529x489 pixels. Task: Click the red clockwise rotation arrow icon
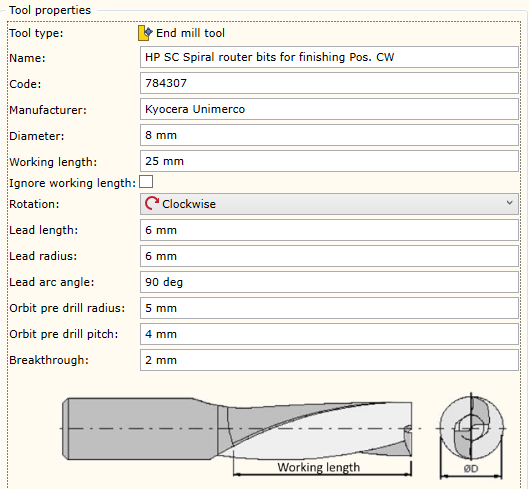point(151,203)
